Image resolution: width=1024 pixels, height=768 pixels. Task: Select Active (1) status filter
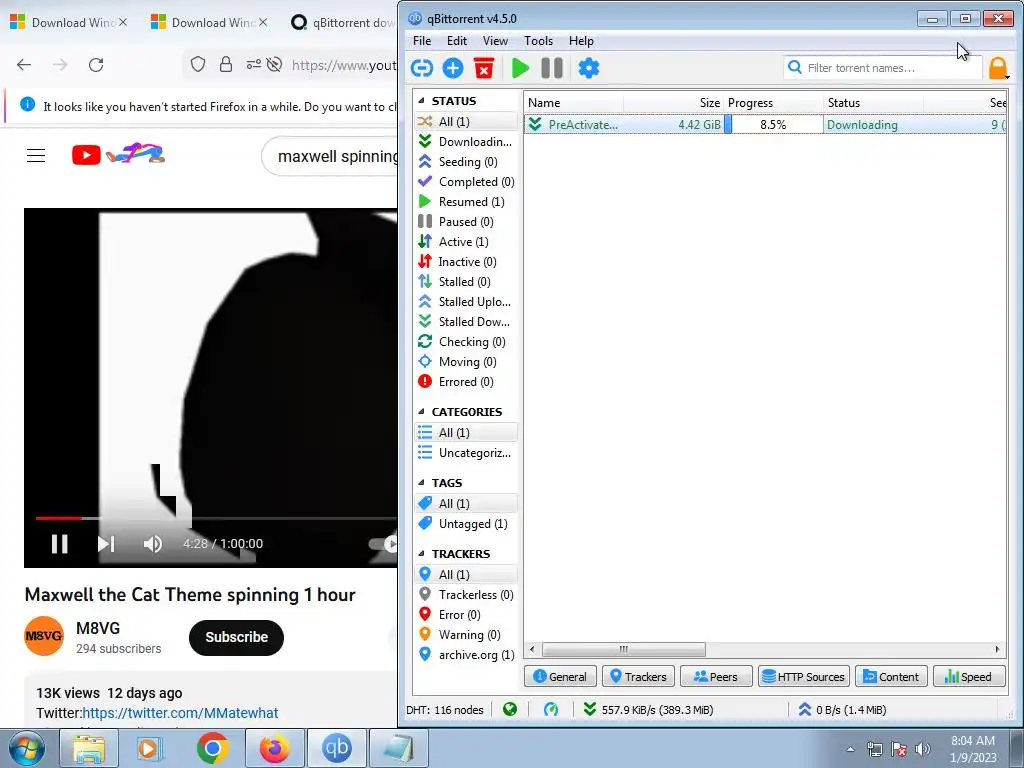pos(466,242)
